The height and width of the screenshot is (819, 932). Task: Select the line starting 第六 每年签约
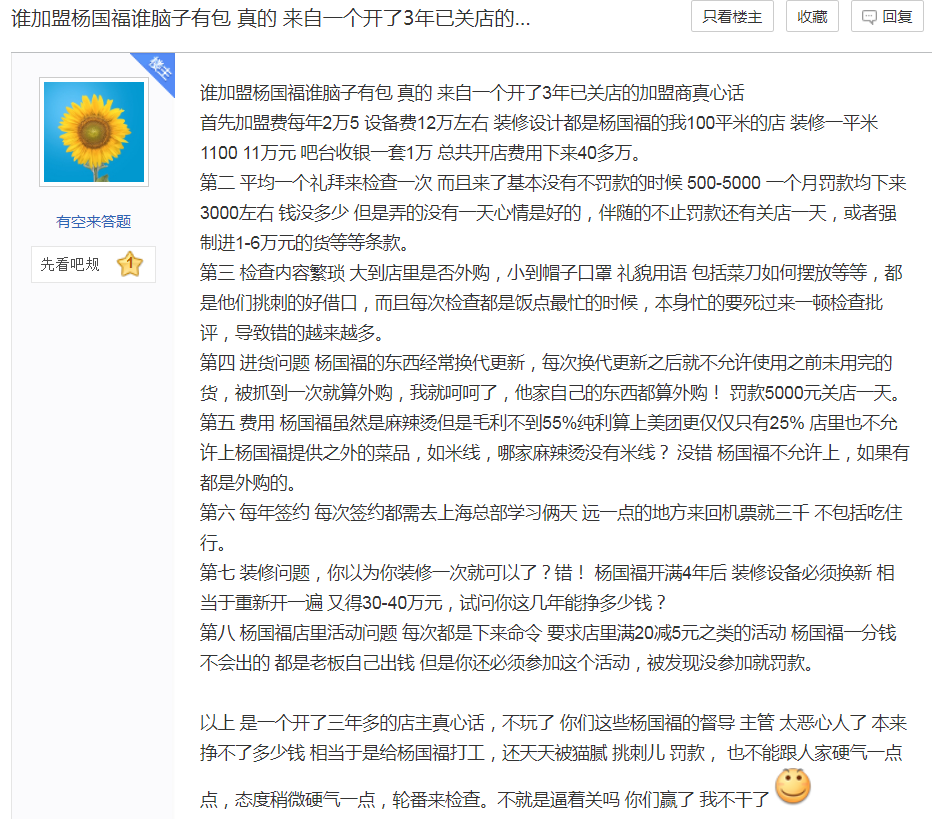(x=551, y=512)
